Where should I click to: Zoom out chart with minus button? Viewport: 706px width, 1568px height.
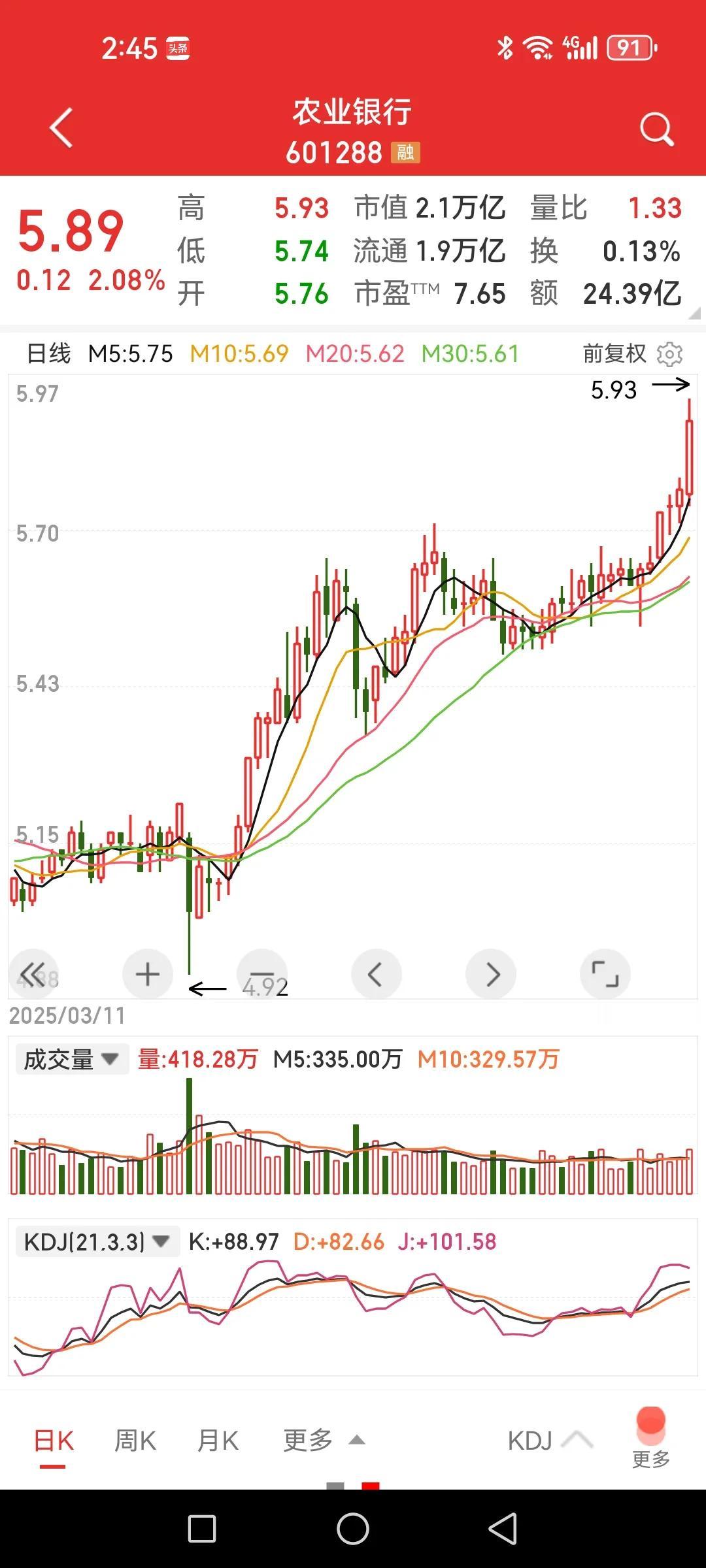[x=262, y=974]
